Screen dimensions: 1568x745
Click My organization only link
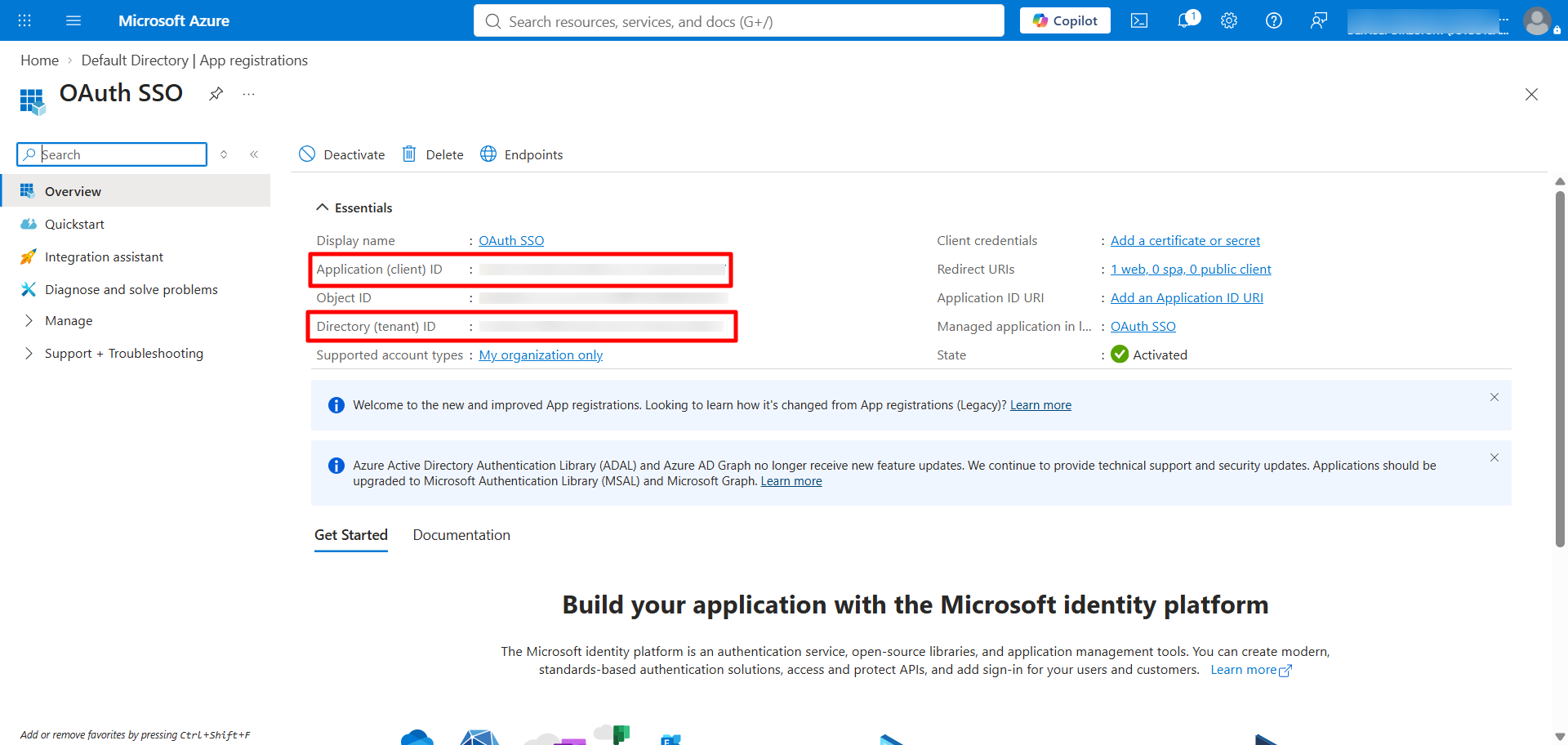[541, 355]
